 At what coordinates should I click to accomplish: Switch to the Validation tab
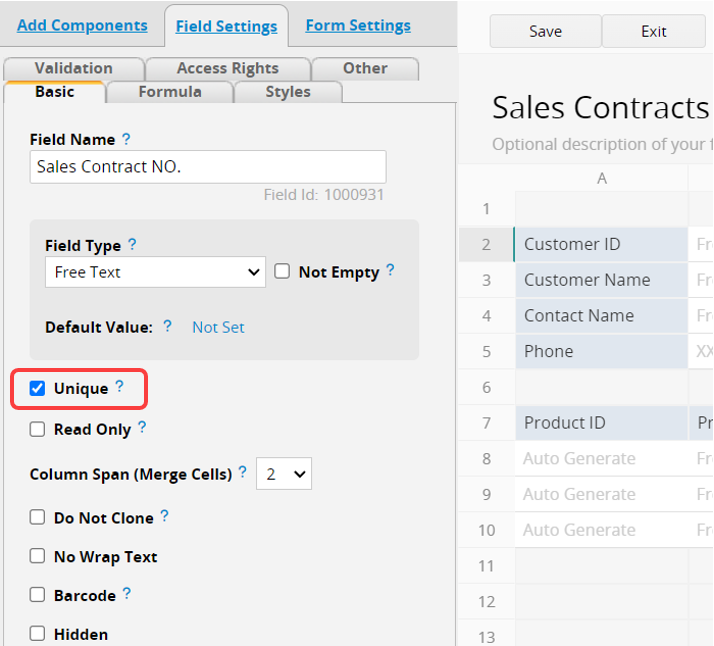(x=73, y=68)
